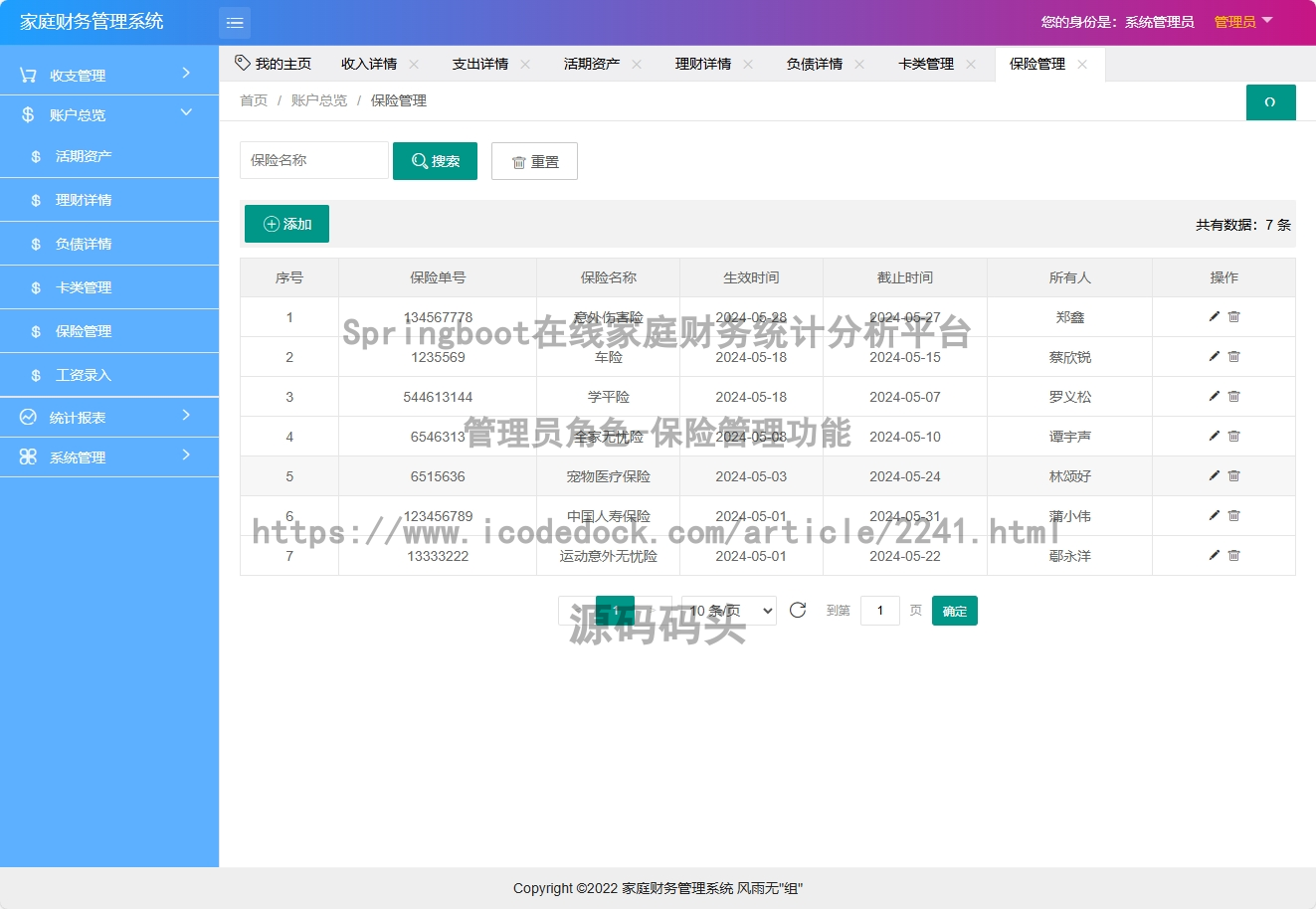Image resolution: width=1316 pixels, height=909 pixels.
Task: Close the 理财详情 tab
Action: coord(748,64)
